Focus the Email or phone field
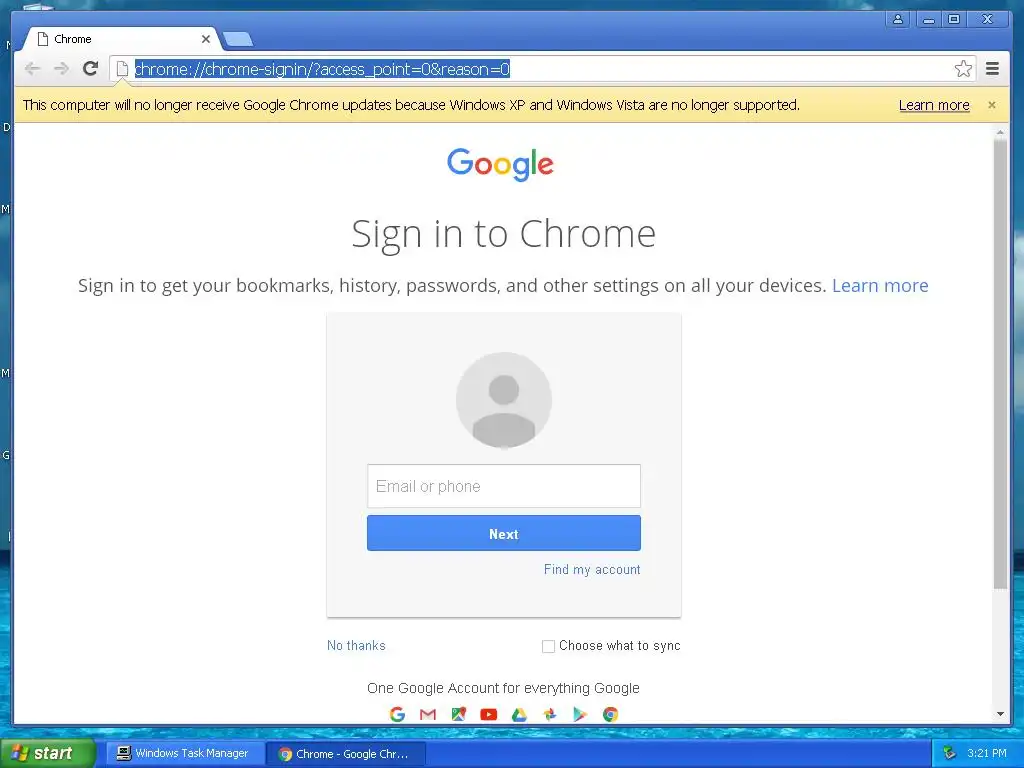Viewport: 1024px width, 768px height. click(x=504, y=486)
